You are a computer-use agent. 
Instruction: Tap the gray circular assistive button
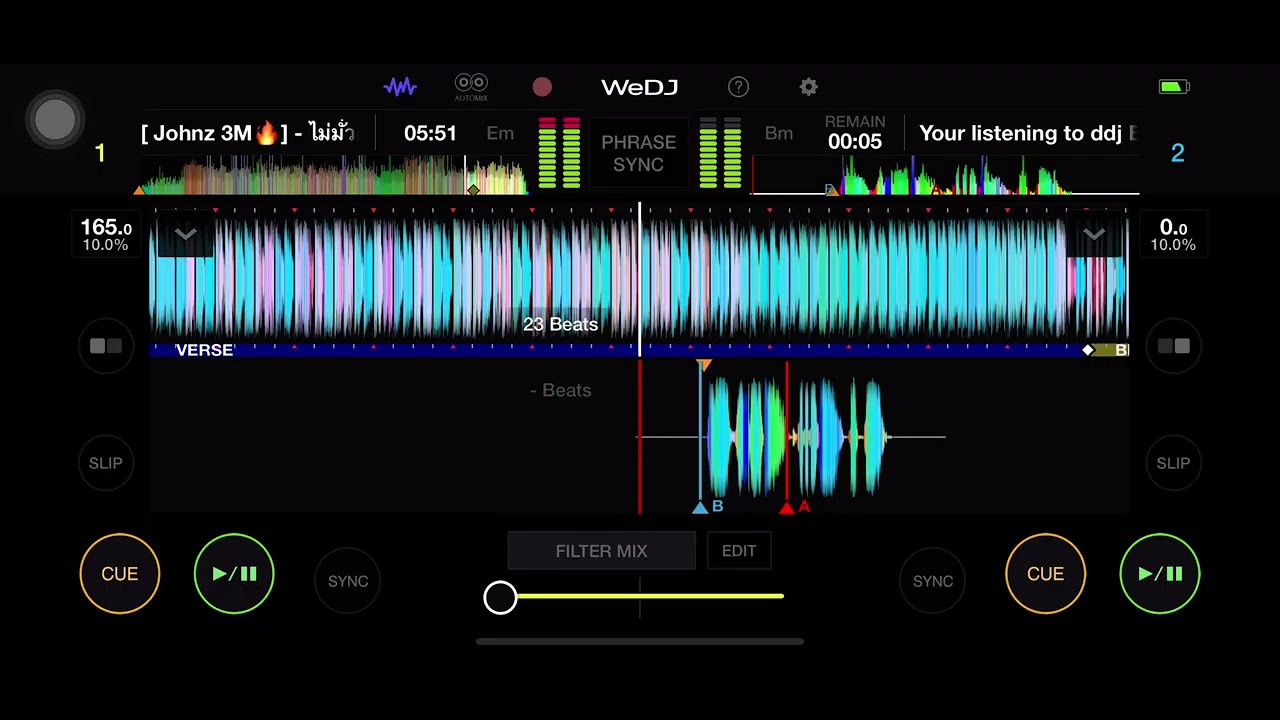(x=55, y=120)
